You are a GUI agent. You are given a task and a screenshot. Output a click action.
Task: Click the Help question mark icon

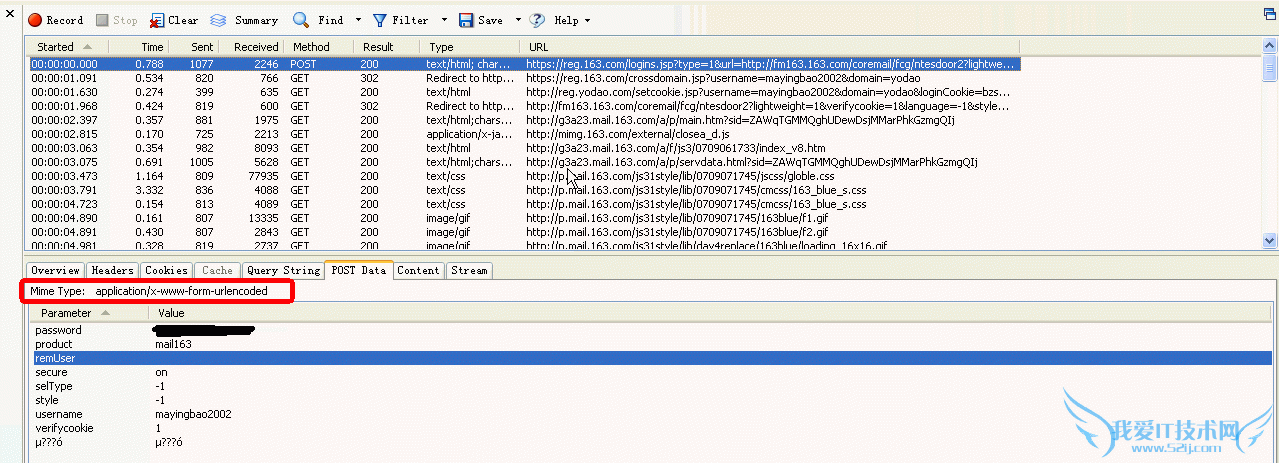tap(538, 20)
